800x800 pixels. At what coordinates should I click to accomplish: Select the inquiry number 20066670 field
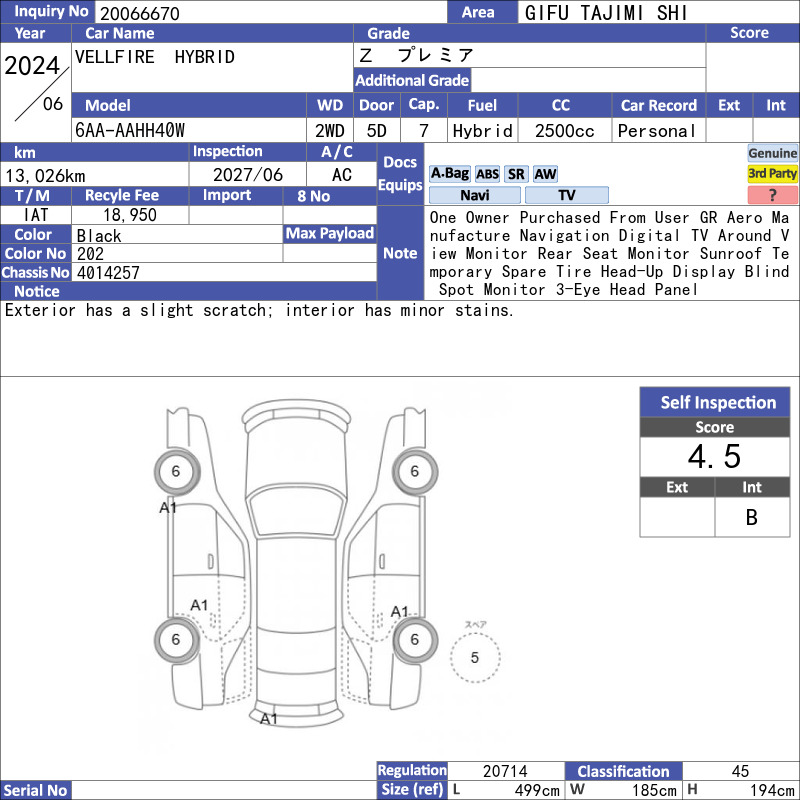tap(270, 12)
